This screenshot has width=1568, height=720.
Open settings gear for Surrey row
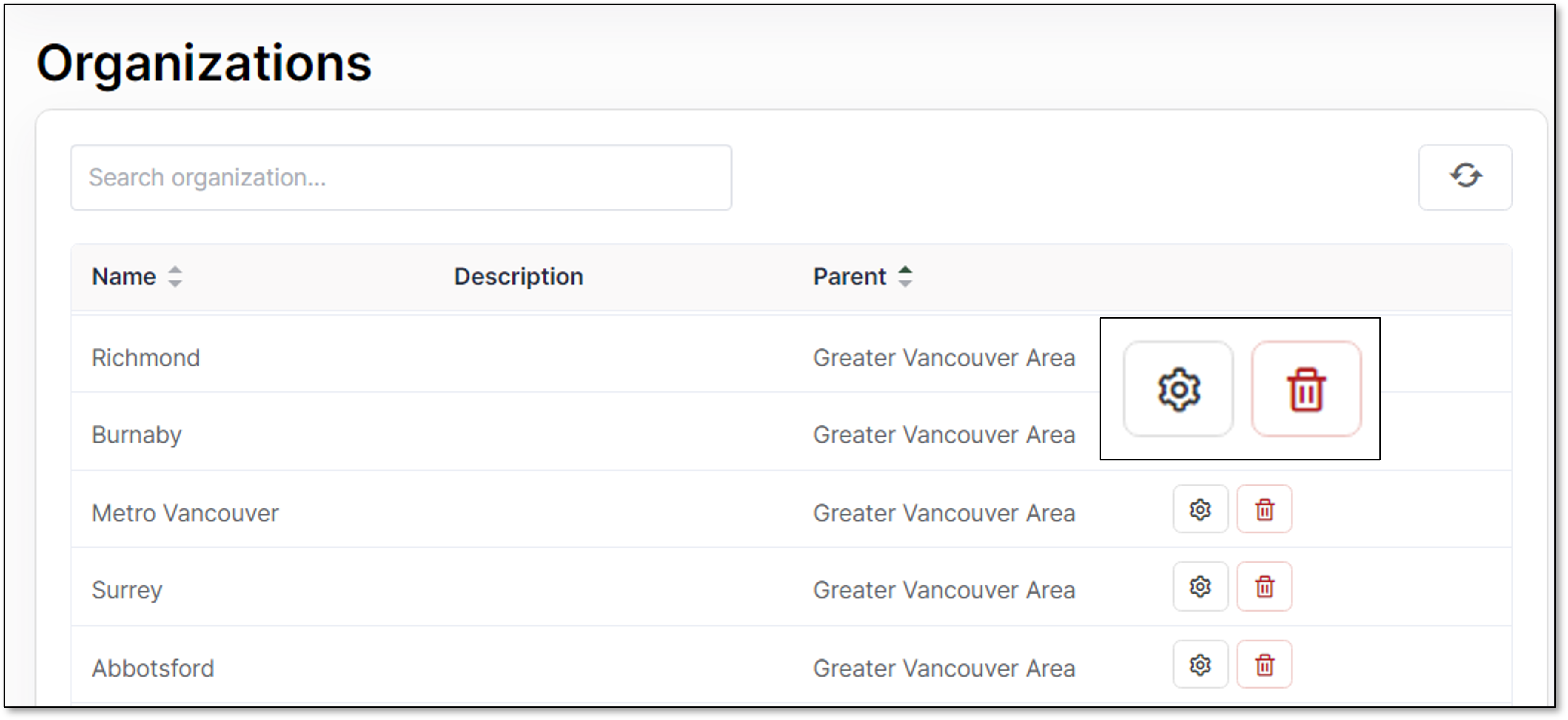point(1200,587)
